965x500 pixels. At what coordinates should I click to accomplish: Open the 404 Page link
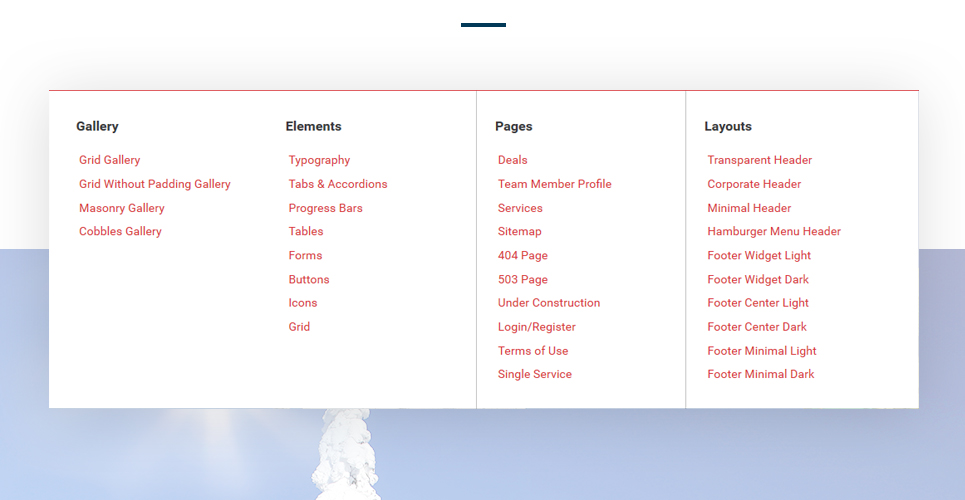(x=523, y=256)
